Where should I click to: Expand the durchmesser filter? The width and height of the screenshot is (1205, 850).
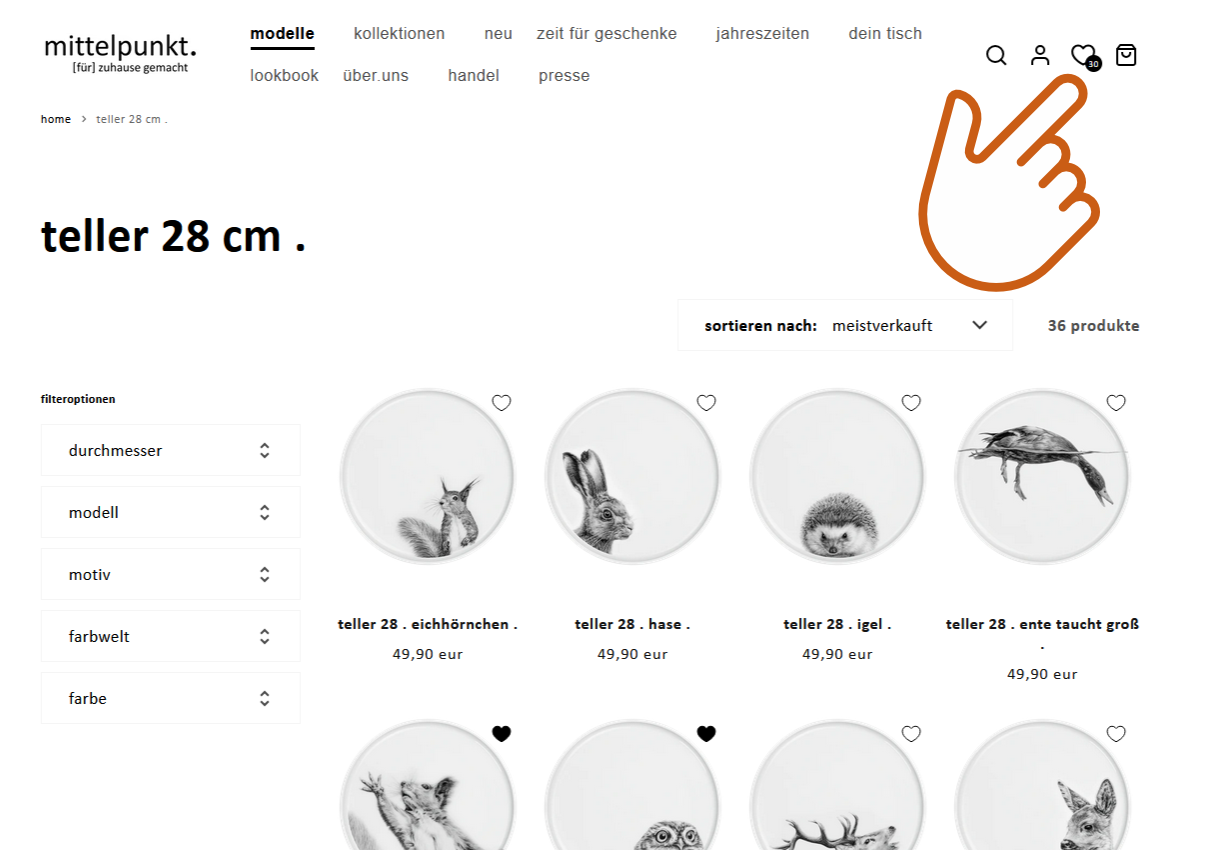pyautogui.click(x=170, y=450)
